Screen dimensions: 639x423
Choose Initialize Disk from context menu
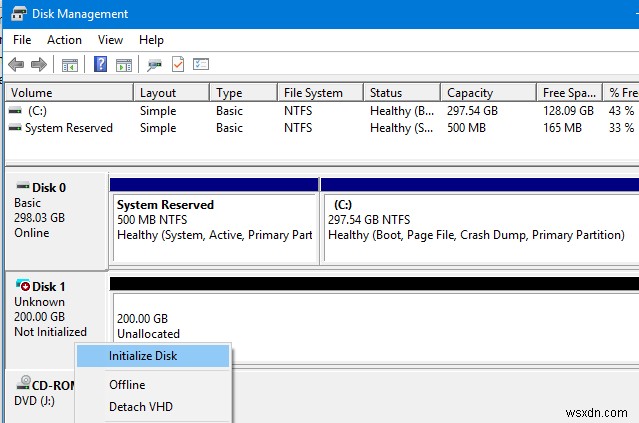[x=153, y=356]
